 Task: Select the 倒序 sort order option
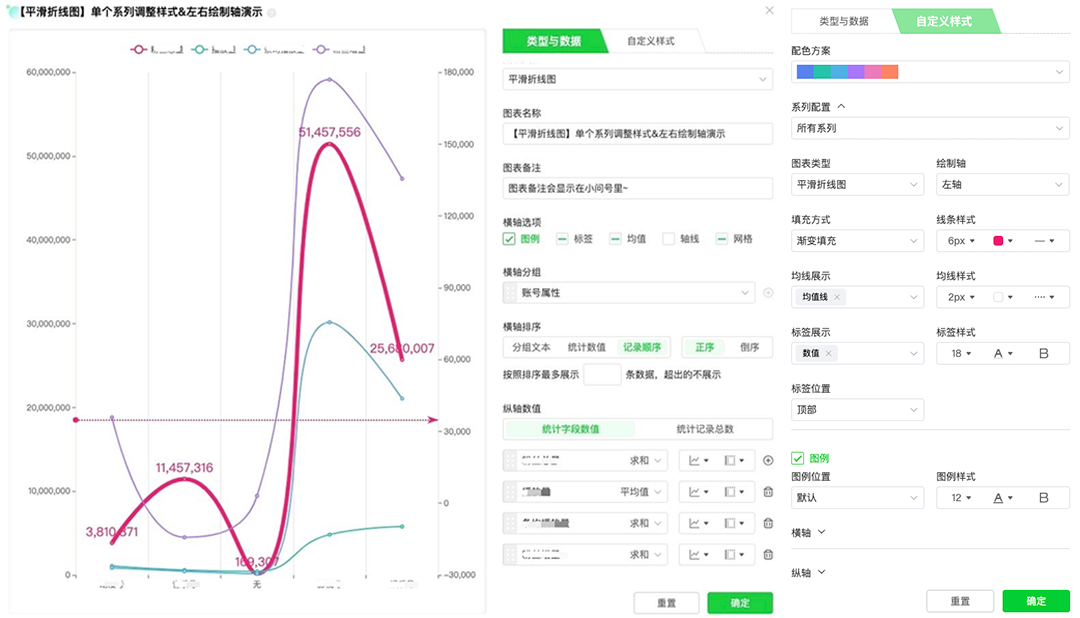[749, 347]
